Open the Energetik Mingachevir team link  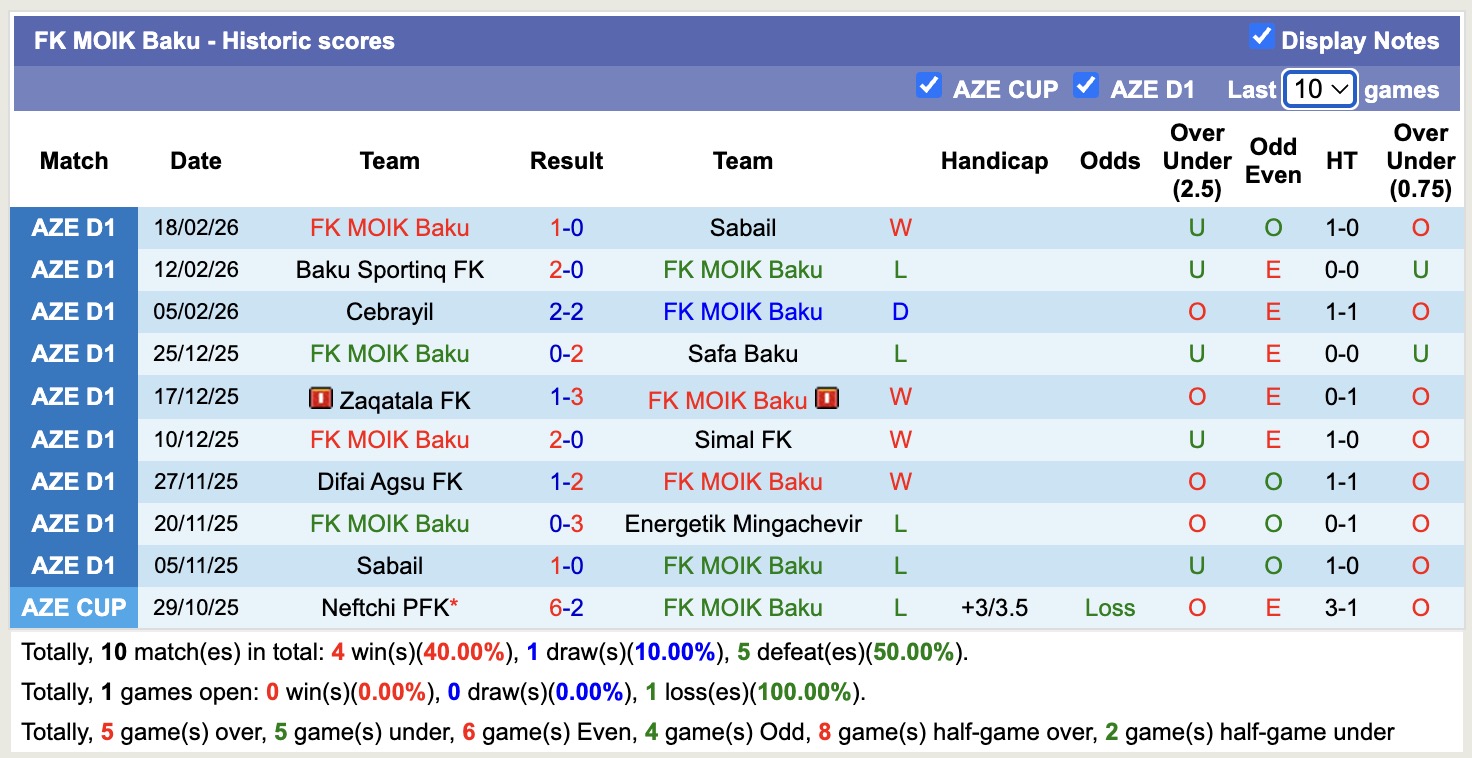pyautogui.click(x=742, y=524)
